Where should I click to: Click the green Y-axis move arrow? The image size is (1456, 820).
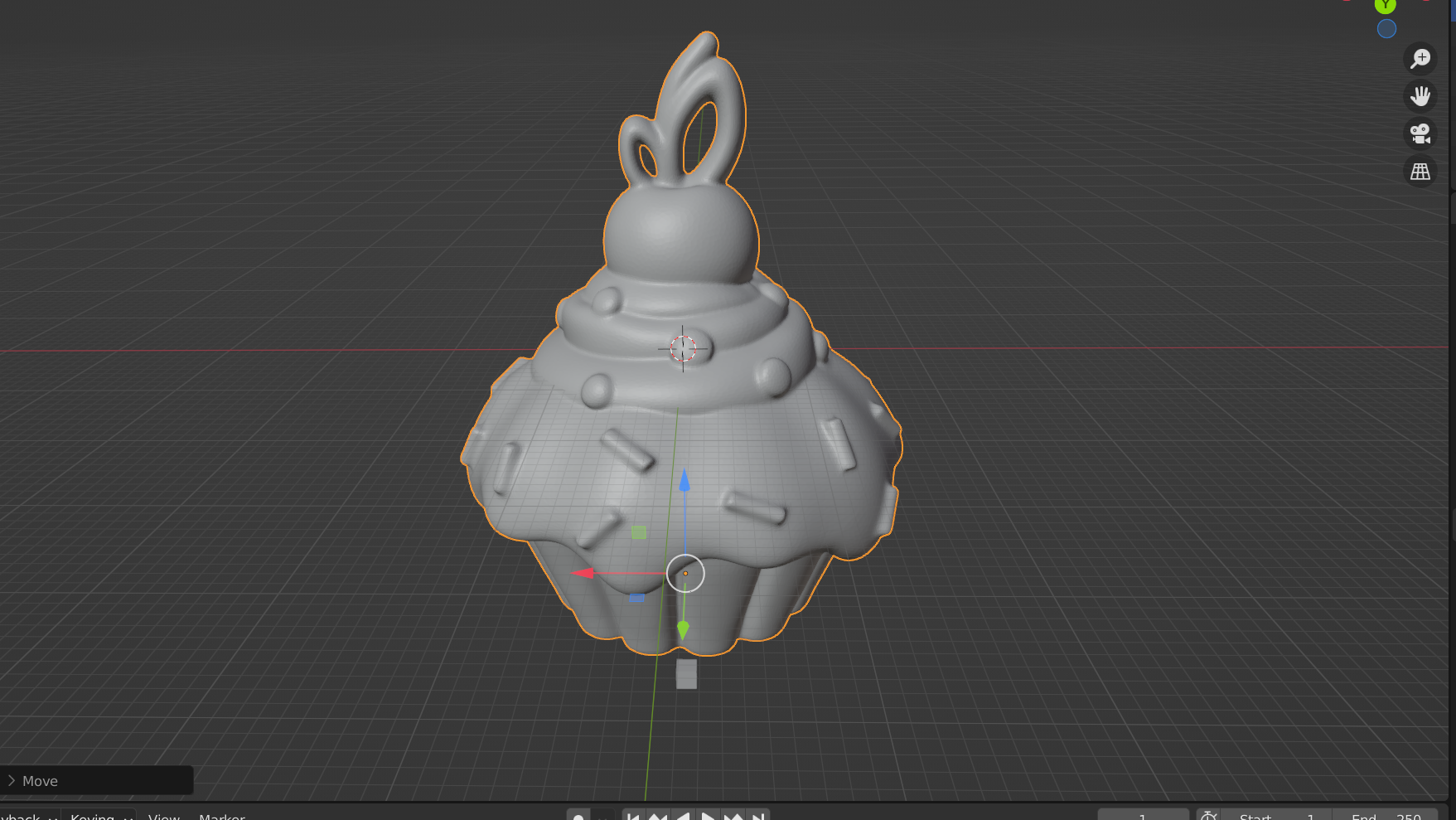683,631
